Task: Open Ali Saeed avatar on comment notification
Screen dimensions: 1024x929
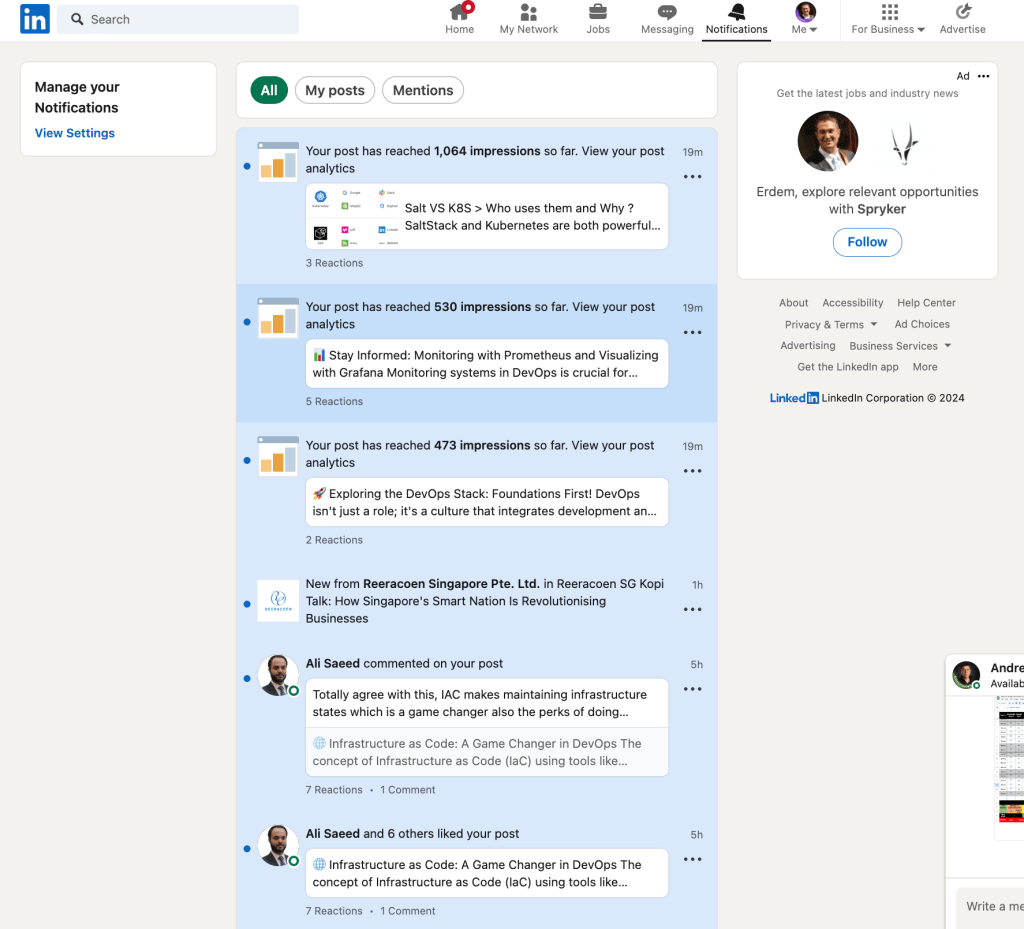Action: [278, 675]
